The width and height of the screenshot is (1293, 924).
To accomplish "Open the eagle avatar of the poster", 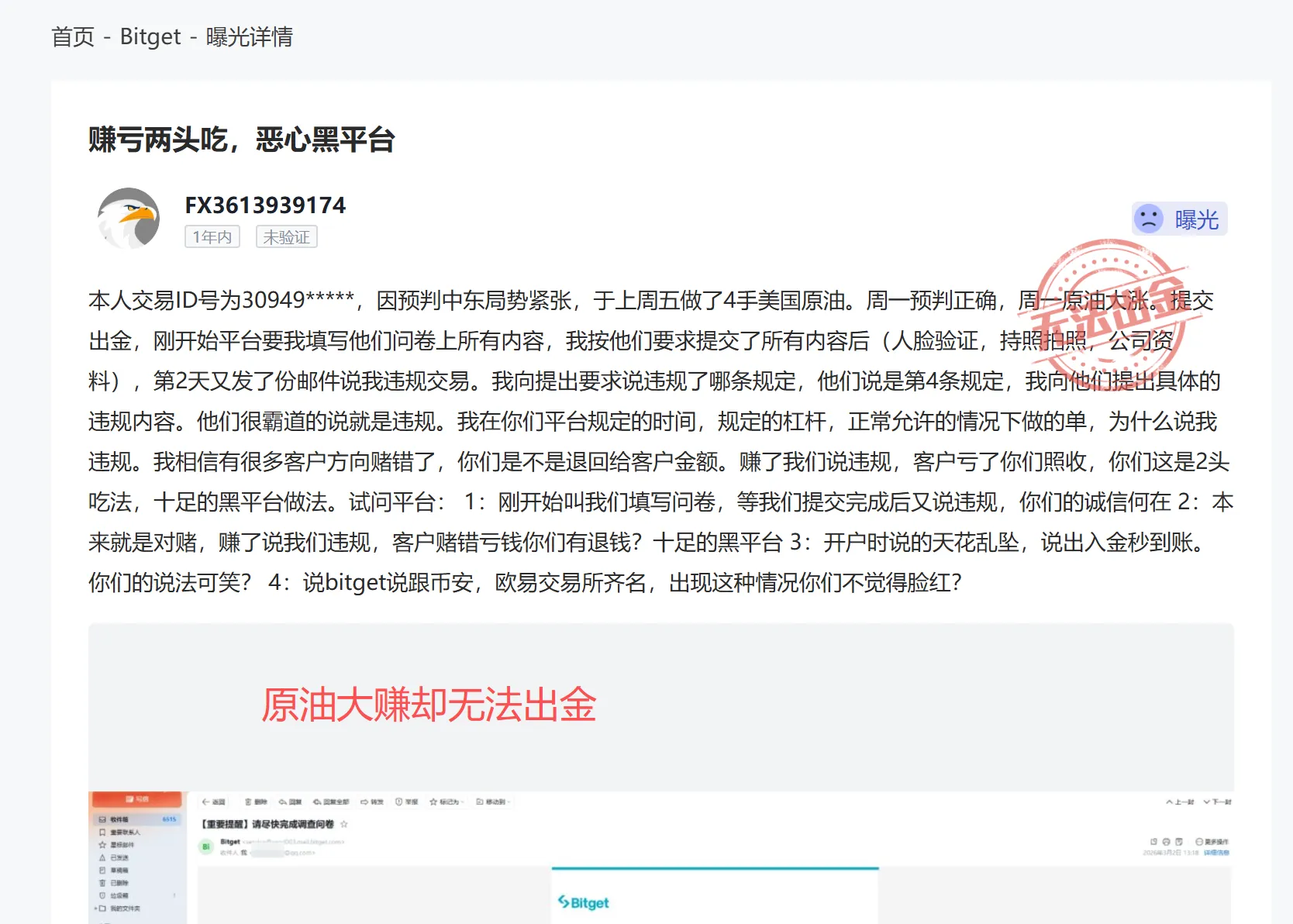I will pyautogui.click(x=129, y=218).
